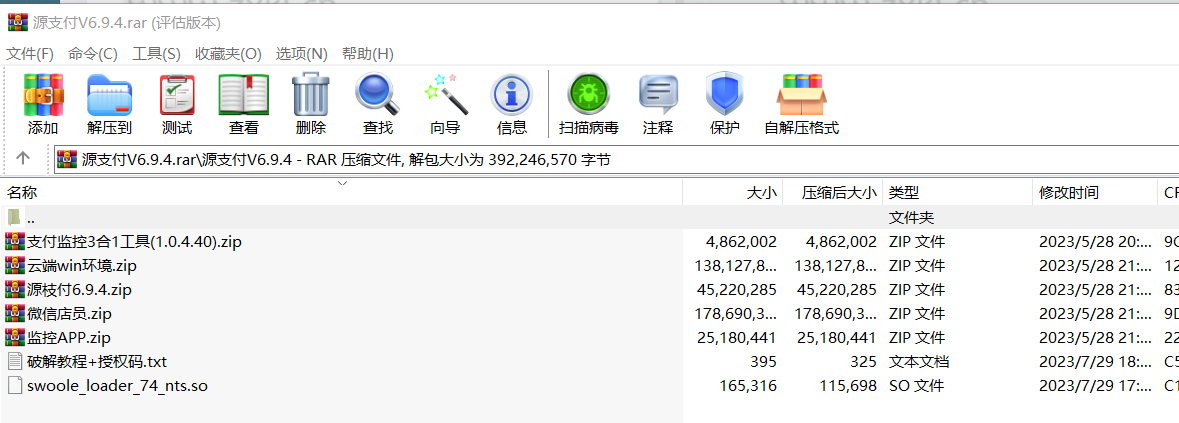Click the 删除 trash can icon
Screen dimensions: 1179x423
tap(311, 95)
